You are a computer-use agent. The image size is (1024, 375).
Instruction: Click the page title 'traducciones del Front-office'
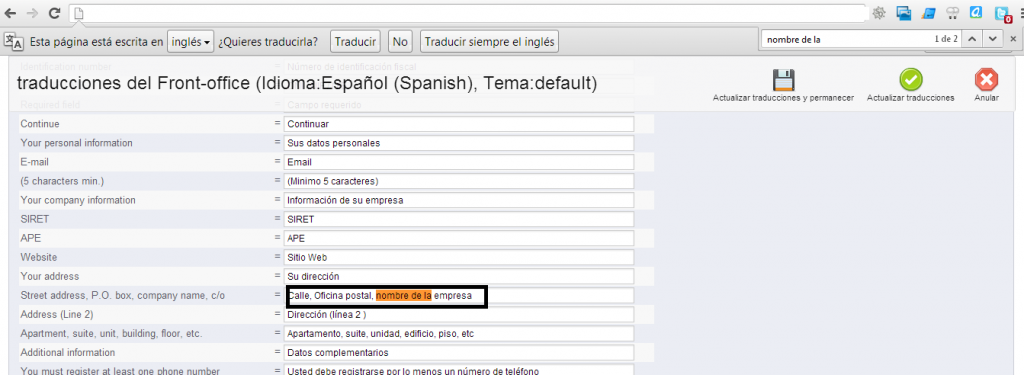307,84
